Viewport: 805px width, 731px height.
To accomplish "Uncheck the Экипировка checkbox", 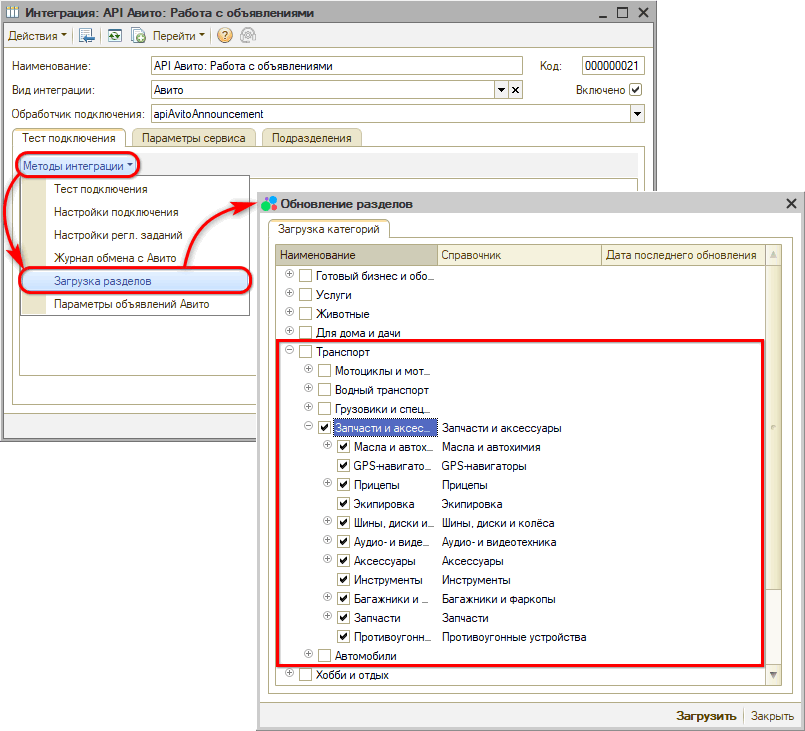I will coord(344,504).
